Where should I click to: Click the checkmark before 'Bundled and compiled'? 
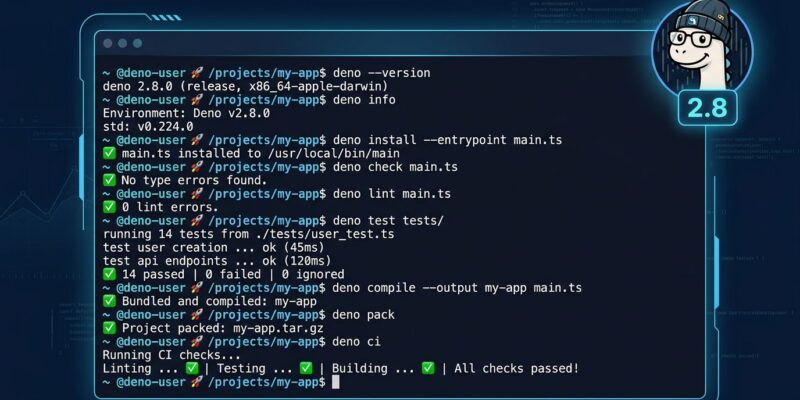click(x=109, y=302)
